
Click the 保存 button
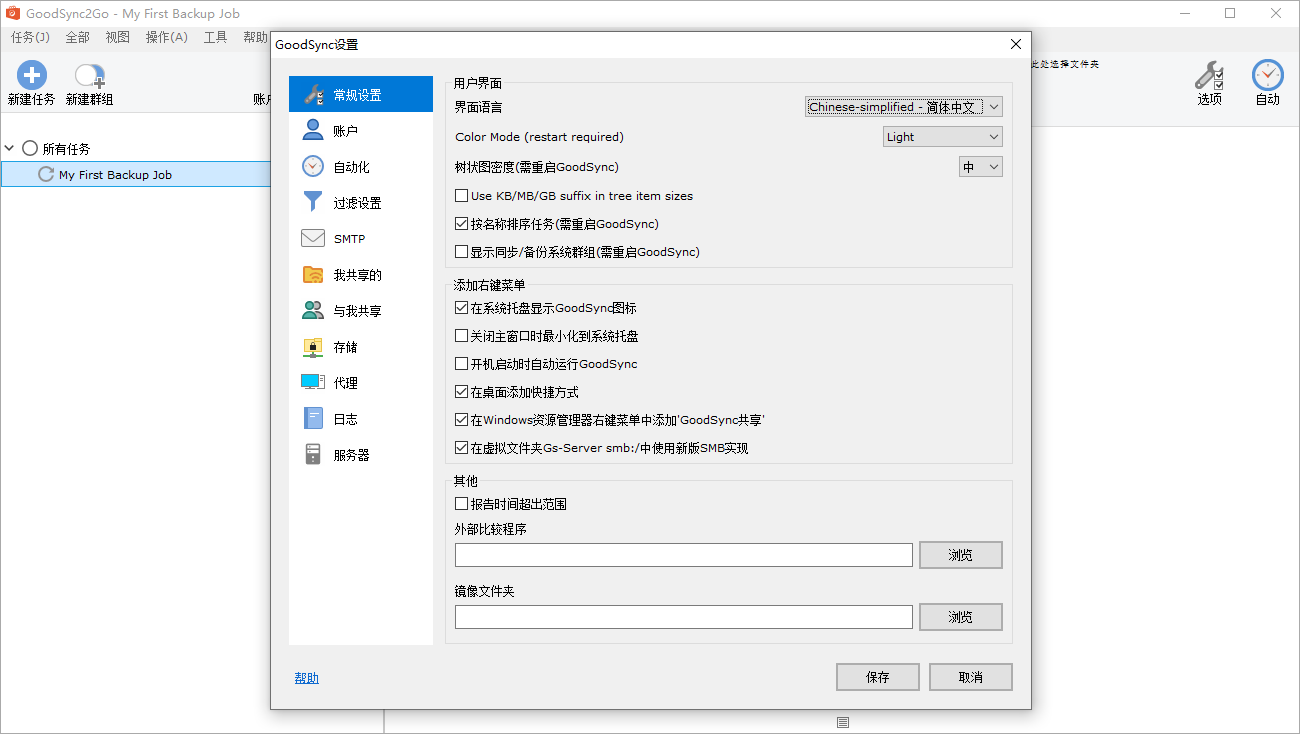tap(877, 677)
